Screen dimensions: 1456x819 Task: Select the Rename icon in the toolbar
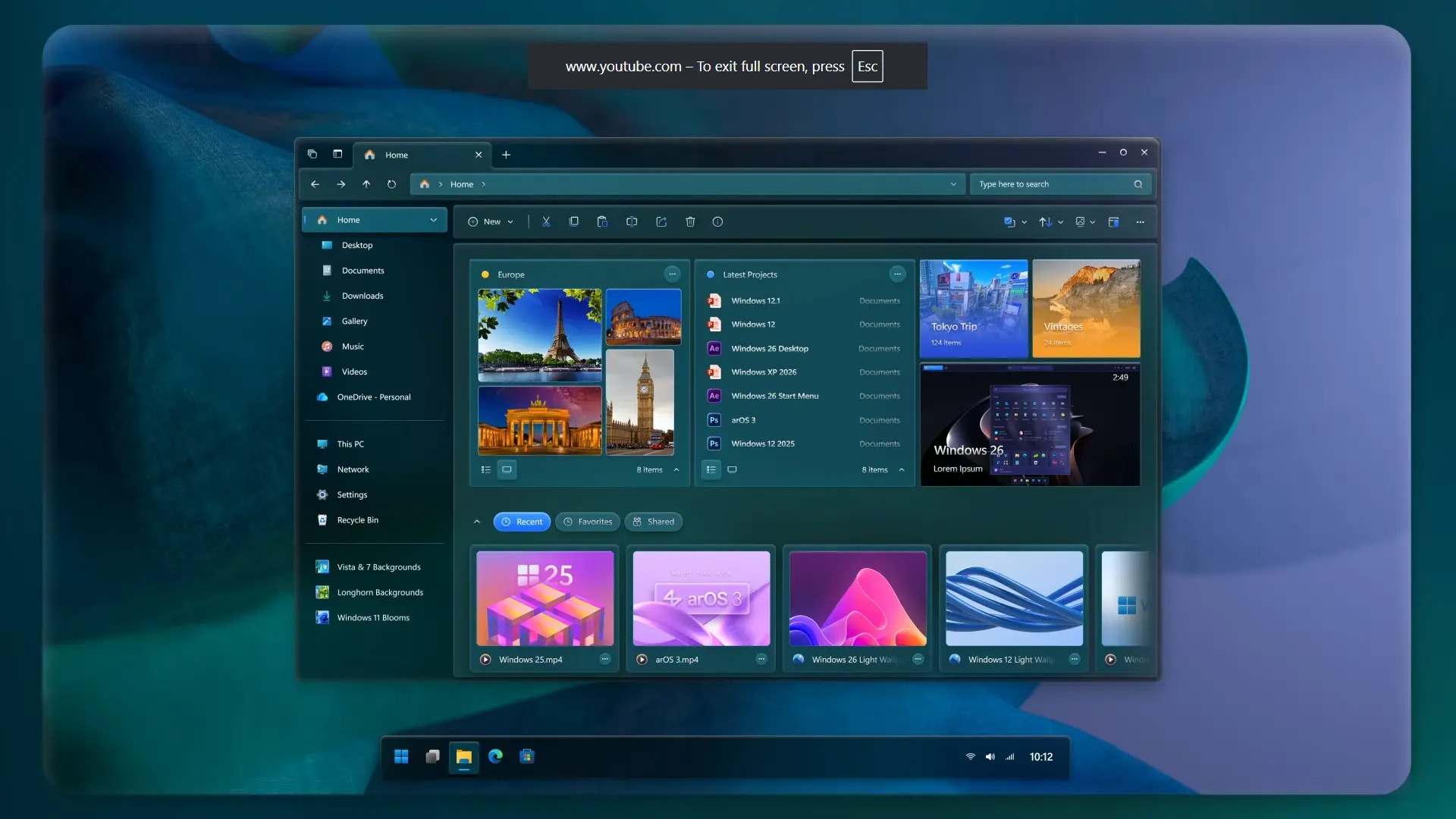(x=632, y=221)
